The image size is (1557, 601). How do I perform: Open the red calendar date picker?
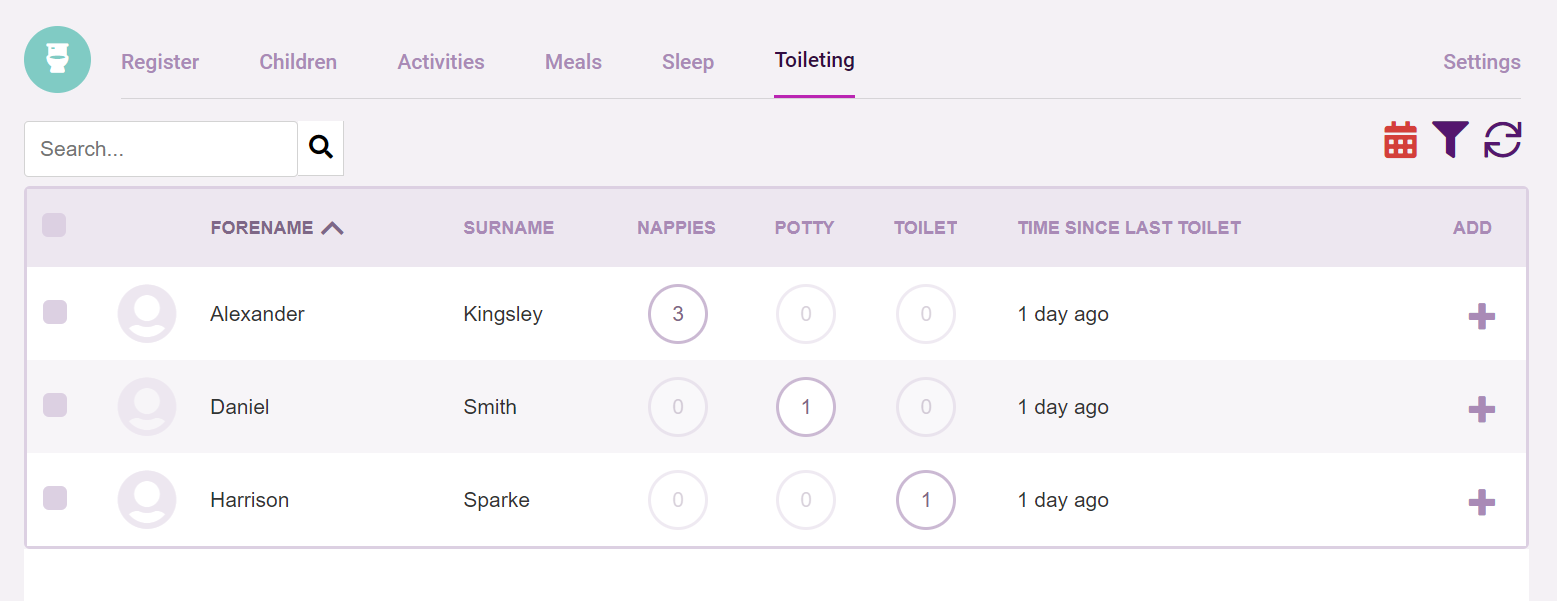pos(1400,140)
